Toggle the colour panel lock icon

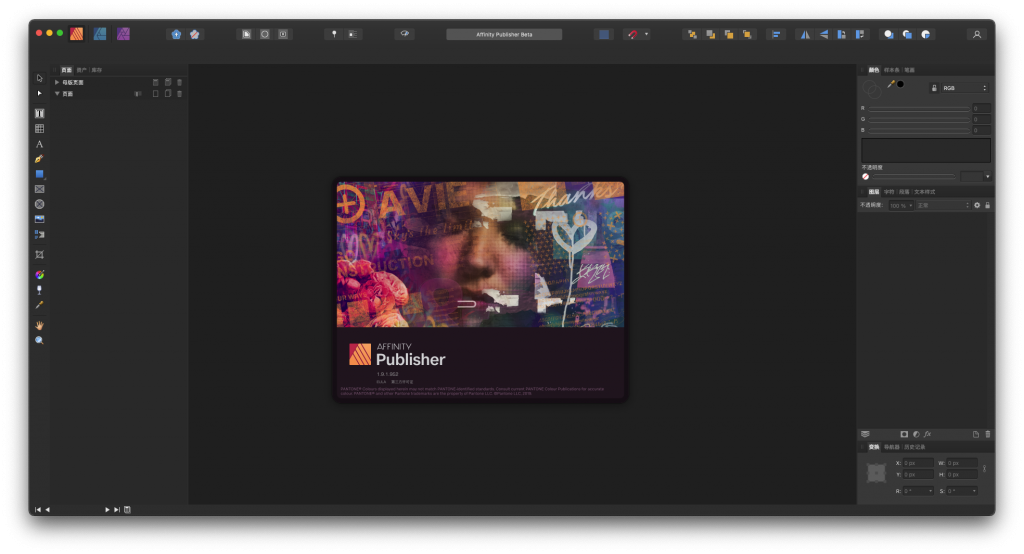click(x=934, y=88)
